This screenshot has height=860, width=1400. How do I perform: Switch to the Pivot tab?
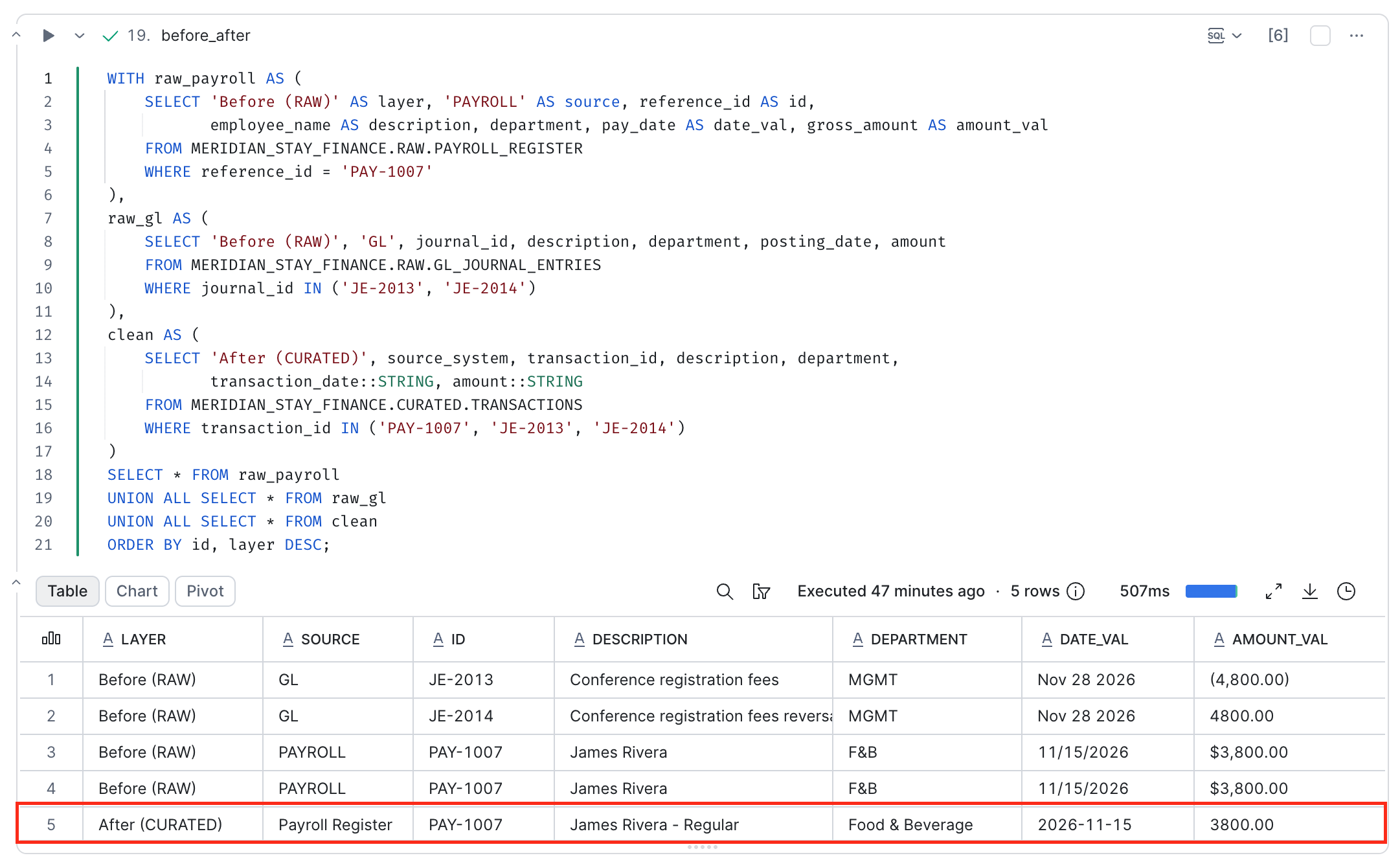pos(205,591)
